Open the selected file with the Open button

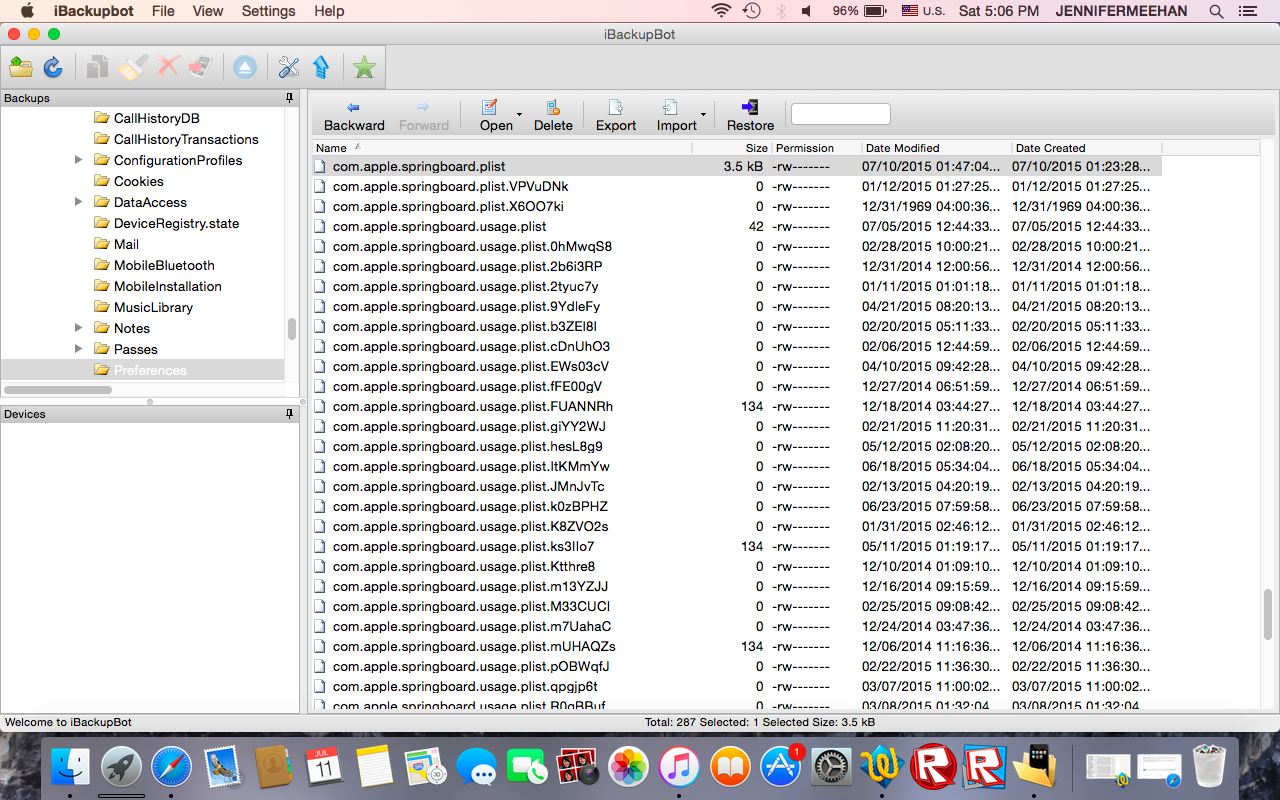click(495, 116)
